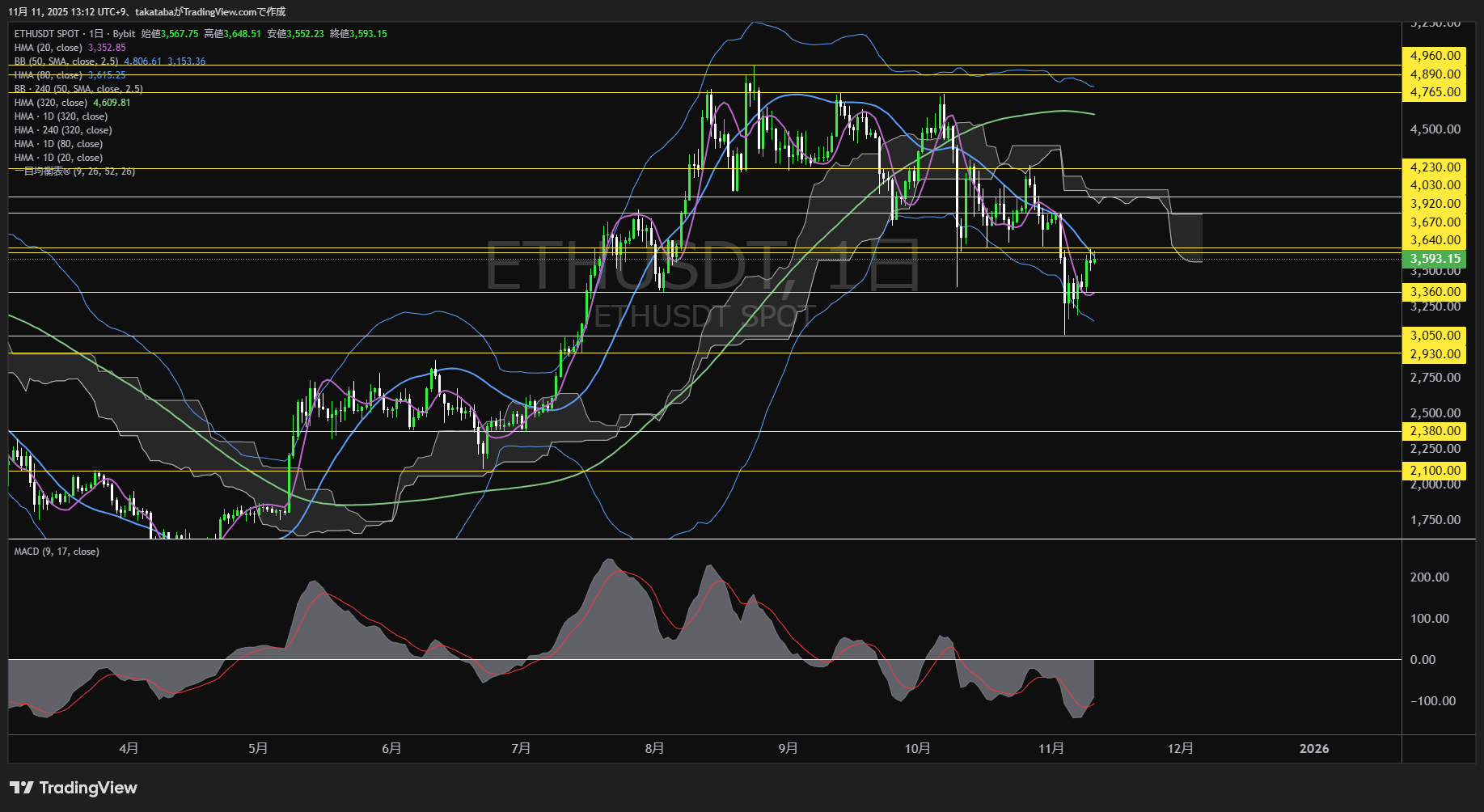
Task: Select the HMA・1D (80, close) legend
Action: (x=57, y=143)
